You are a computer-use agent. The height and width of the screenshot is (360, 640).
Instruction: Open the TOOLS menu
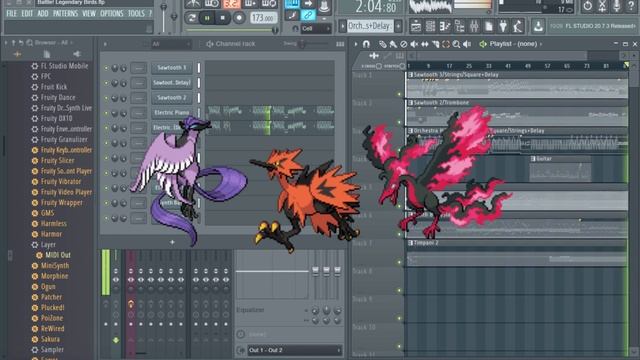[136, 13]
